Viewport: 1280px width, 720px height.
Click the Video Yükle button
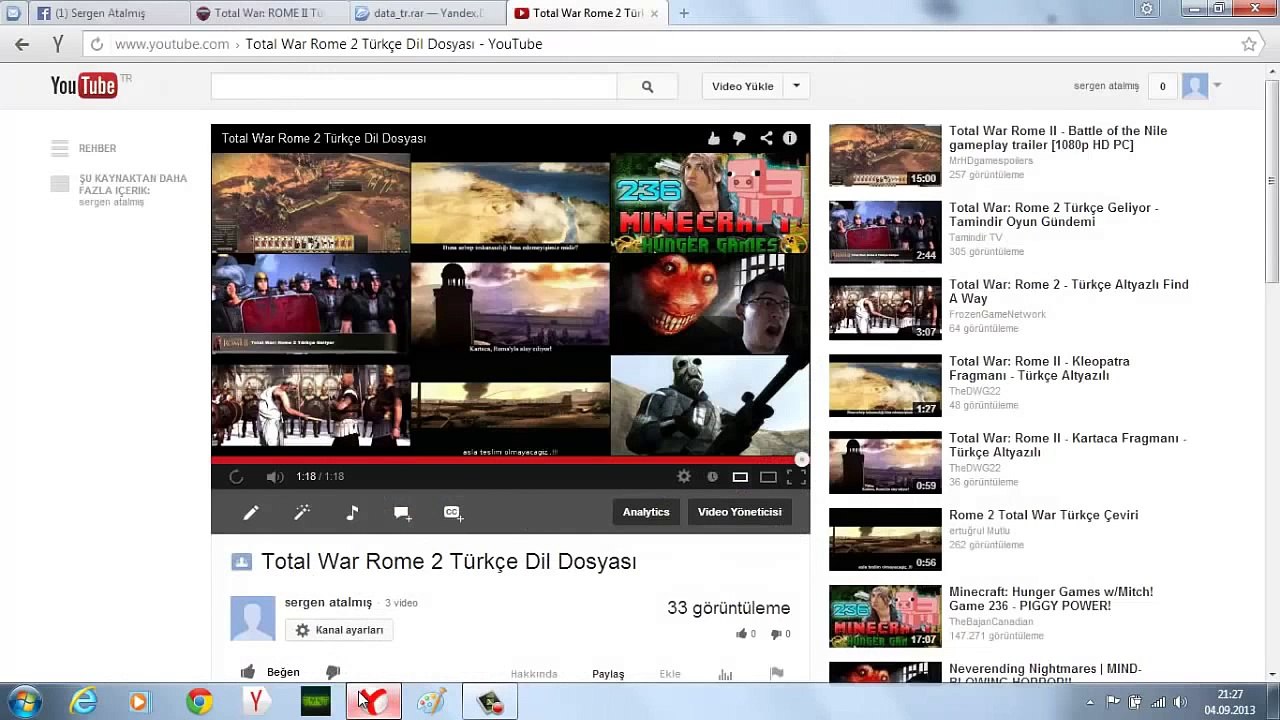click(742, 87)
